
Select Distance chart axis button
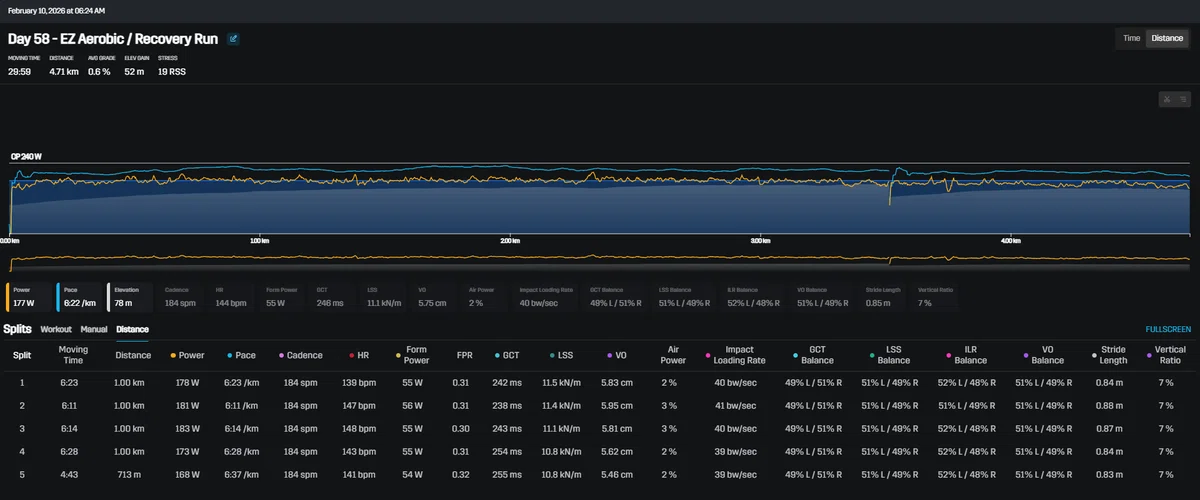click(1167, 38)
